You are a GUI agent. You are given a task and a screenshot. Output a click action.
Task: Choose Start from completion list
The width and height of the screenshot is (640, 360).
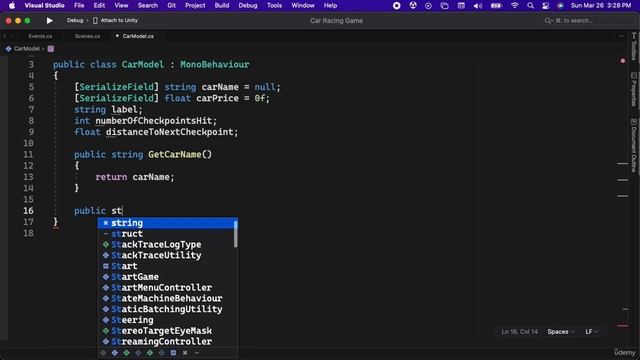pos(167,266)
